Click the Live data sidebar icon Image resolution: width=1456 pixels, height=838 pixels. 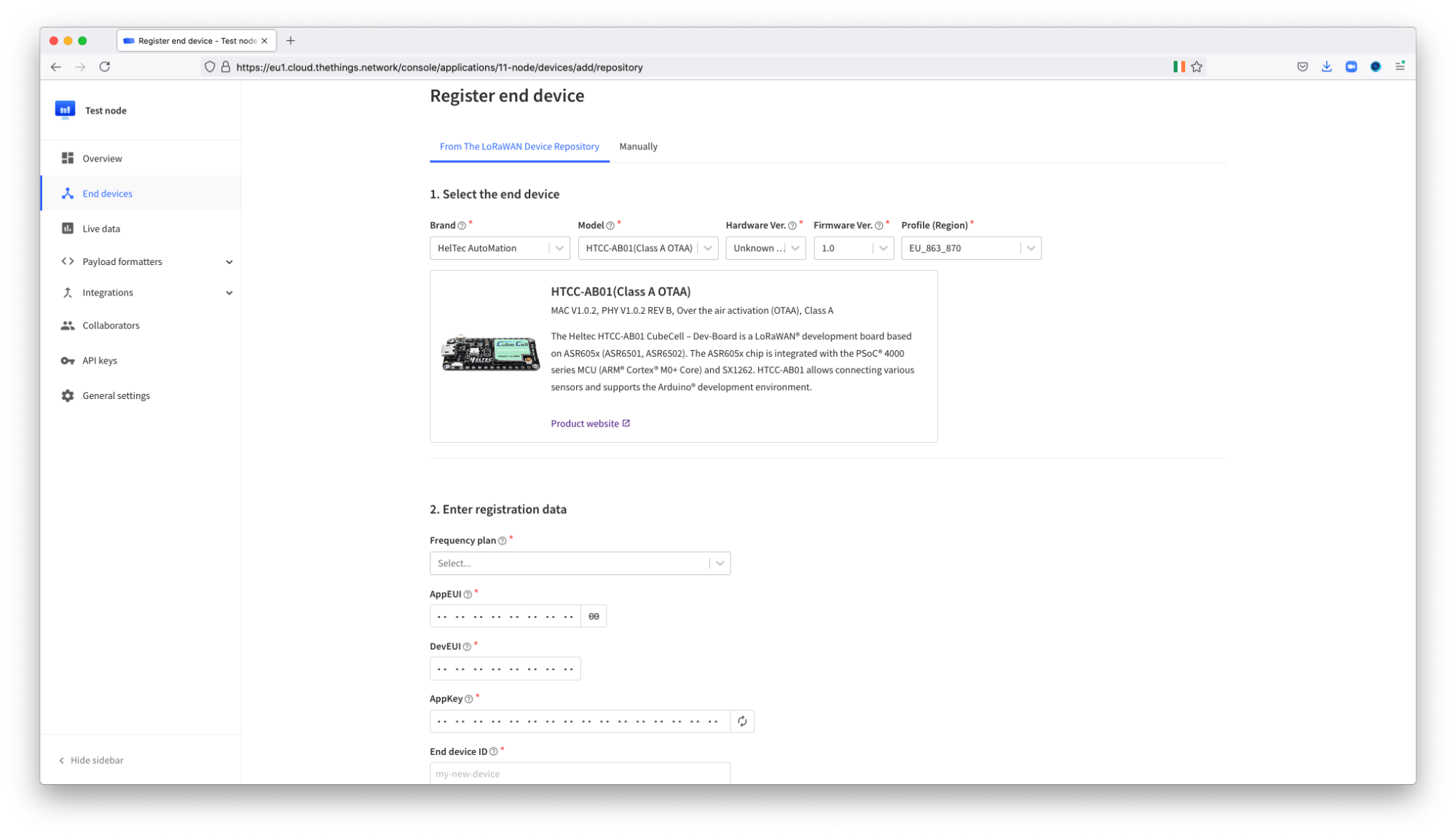68,229
